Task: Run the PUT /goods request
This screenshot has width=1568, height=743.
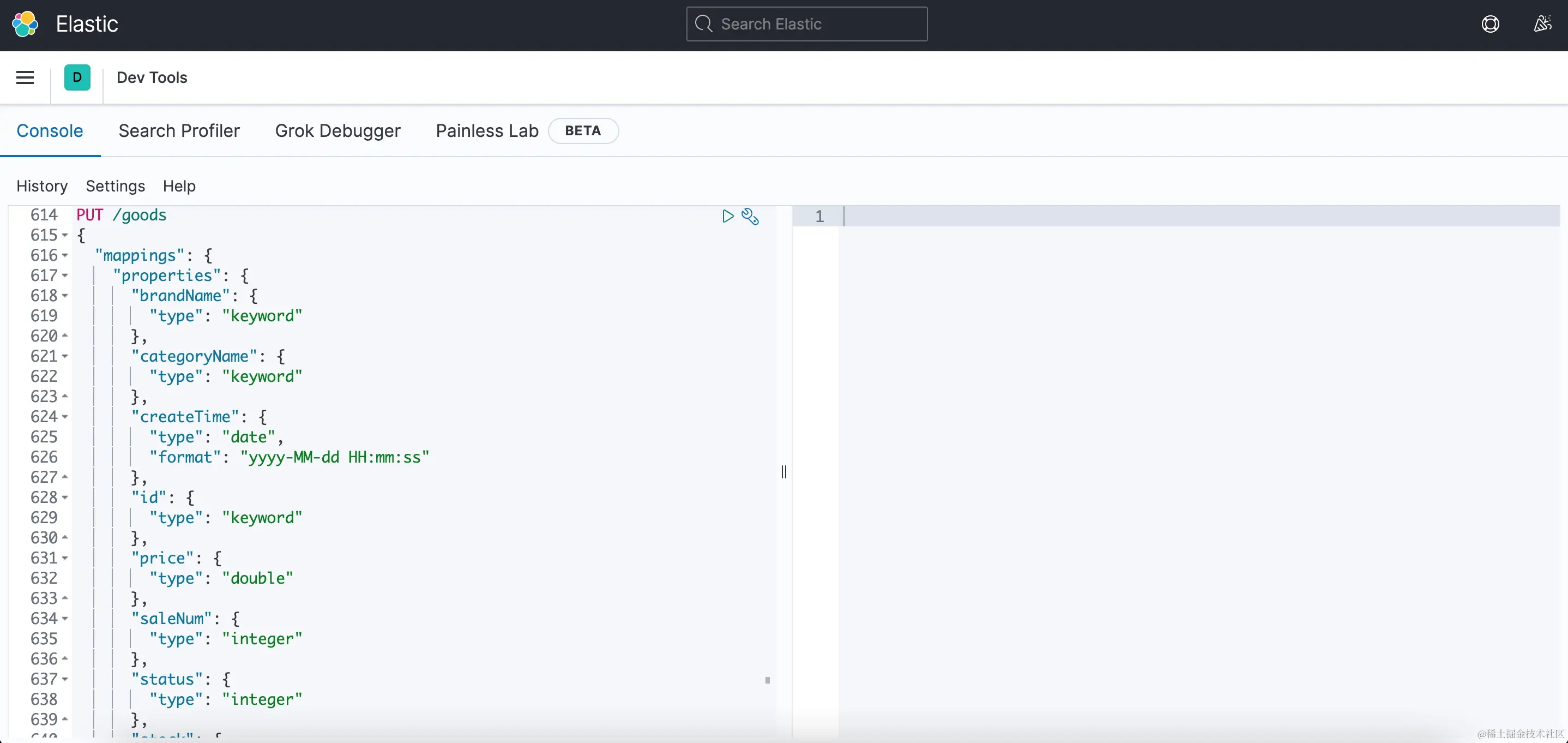Action: coord(727,216)
